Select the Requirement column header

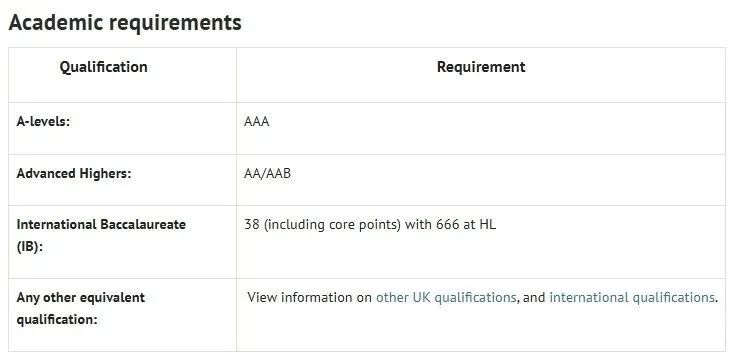coord(481,67)
